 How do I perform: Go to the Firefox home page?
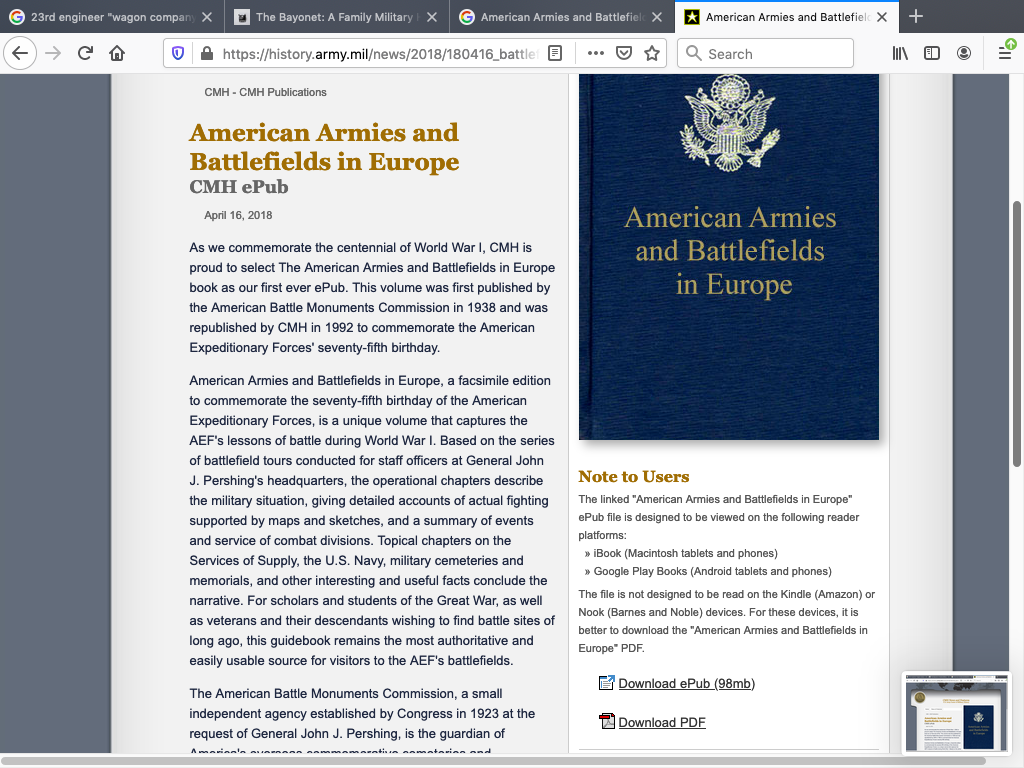pyautogui.click(x=117, y=54)
